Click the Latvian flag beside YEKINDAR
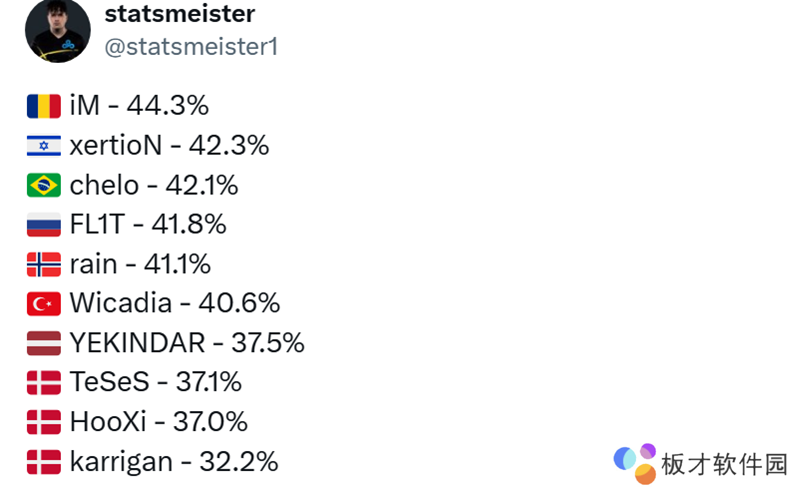This screenshot has width=800, height=489. tap(44, 344)
